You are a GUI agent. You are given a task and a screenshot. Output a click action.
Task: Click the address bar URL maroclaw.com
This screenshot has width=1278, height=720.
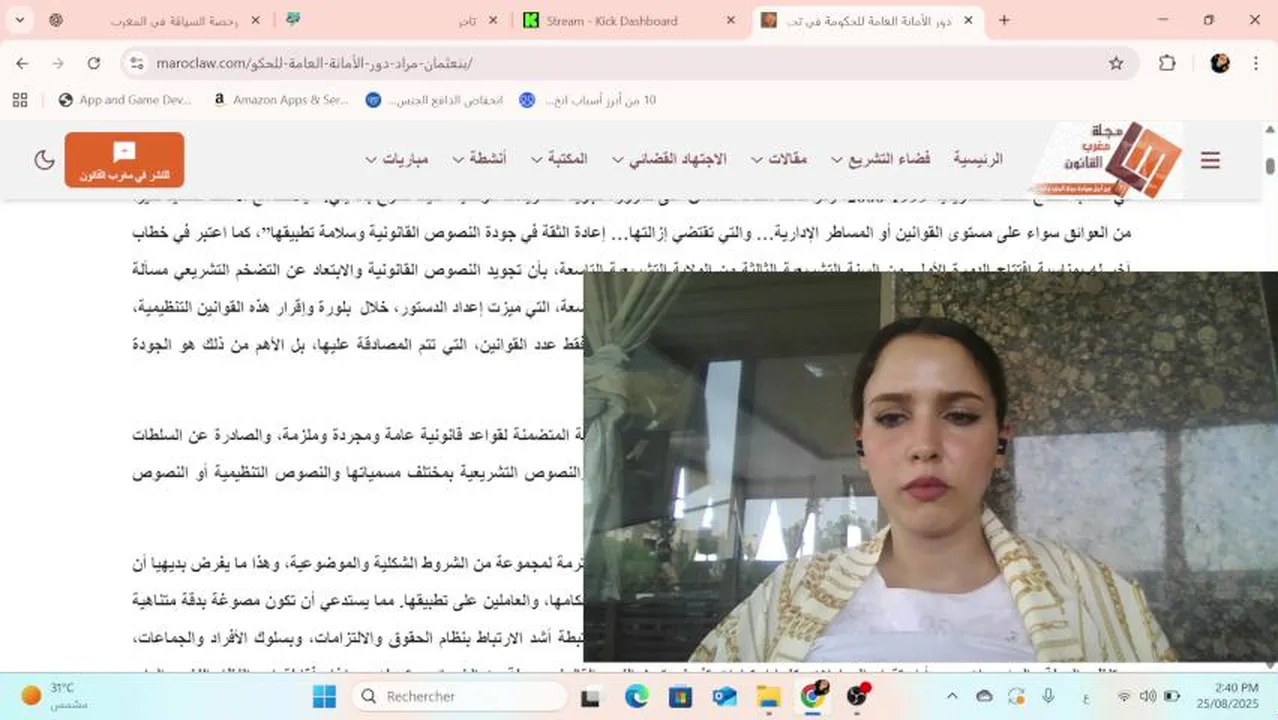tap(314, 63)
